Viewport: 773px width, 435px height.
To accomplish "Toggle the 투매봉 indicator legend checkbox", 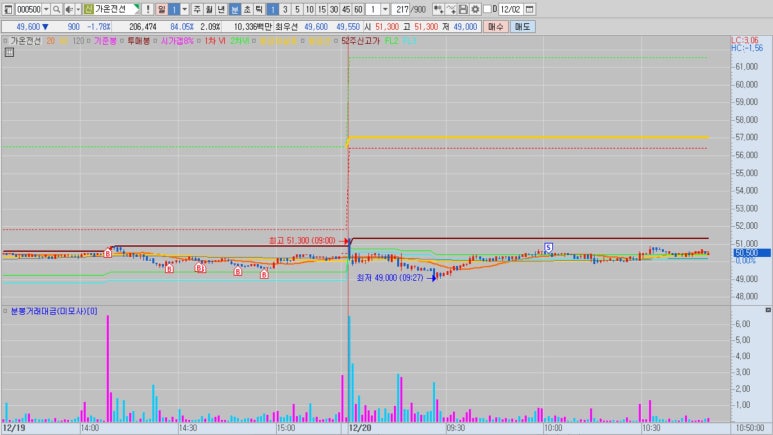I will click(x=122, y=41).
